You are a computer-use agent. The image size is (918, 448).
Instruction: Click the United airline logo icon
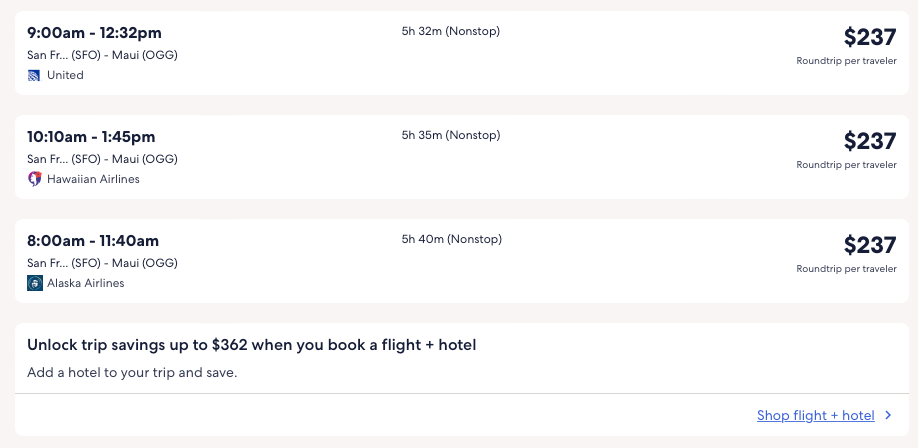[34, 75]
